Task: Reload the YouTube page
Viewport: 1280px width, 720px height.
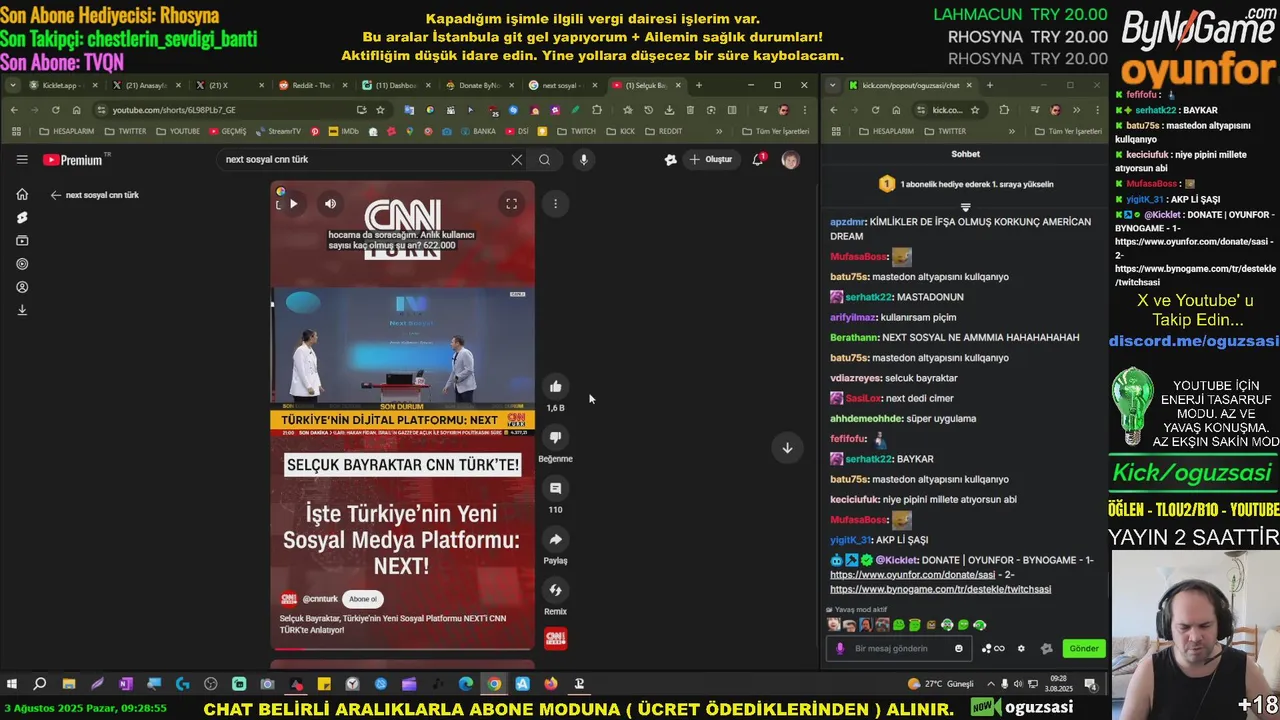Action: click(x=55, y=110)
